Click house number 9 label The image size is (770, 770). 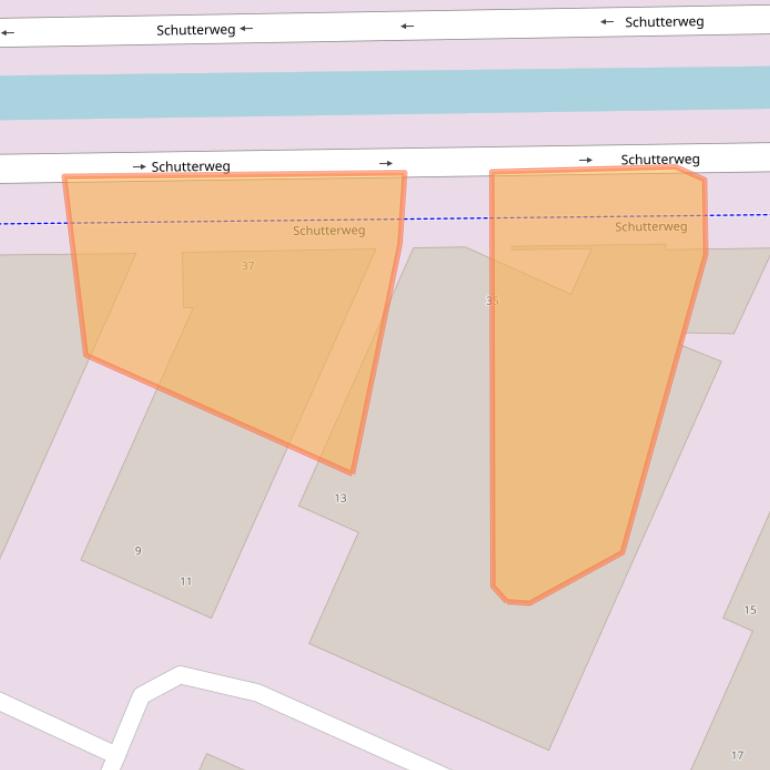click(x=138, y=551)
